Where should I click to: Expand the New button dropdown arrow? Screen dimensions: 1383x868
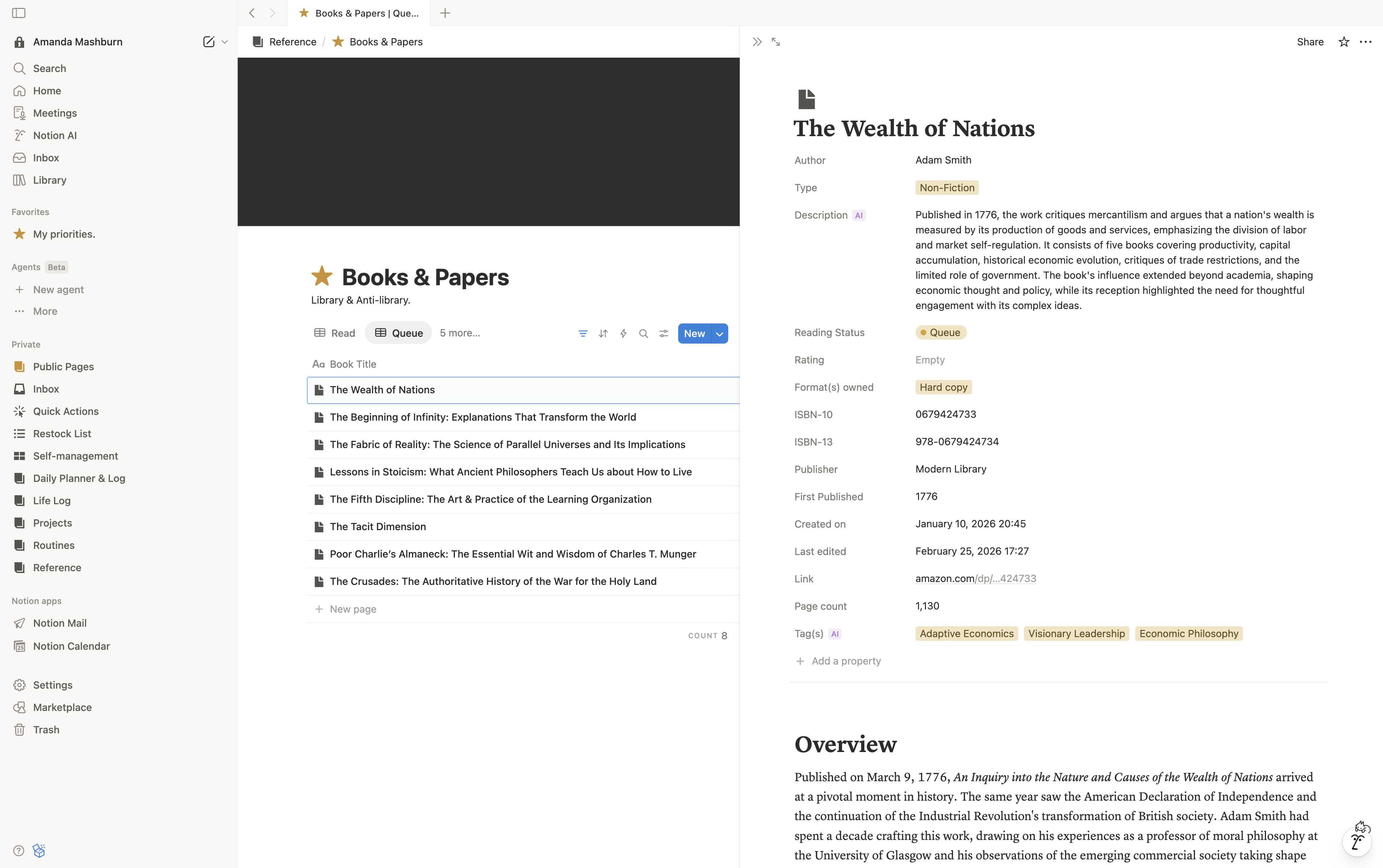pos(719,334)
